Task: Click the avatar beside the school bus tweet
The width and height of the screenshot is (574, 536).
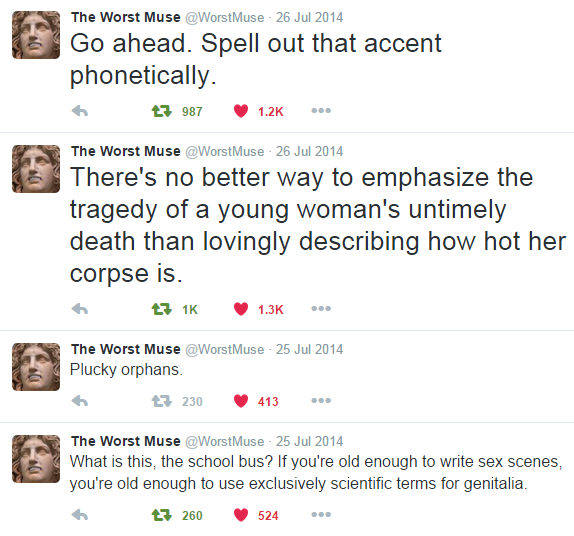Action: 36,459
